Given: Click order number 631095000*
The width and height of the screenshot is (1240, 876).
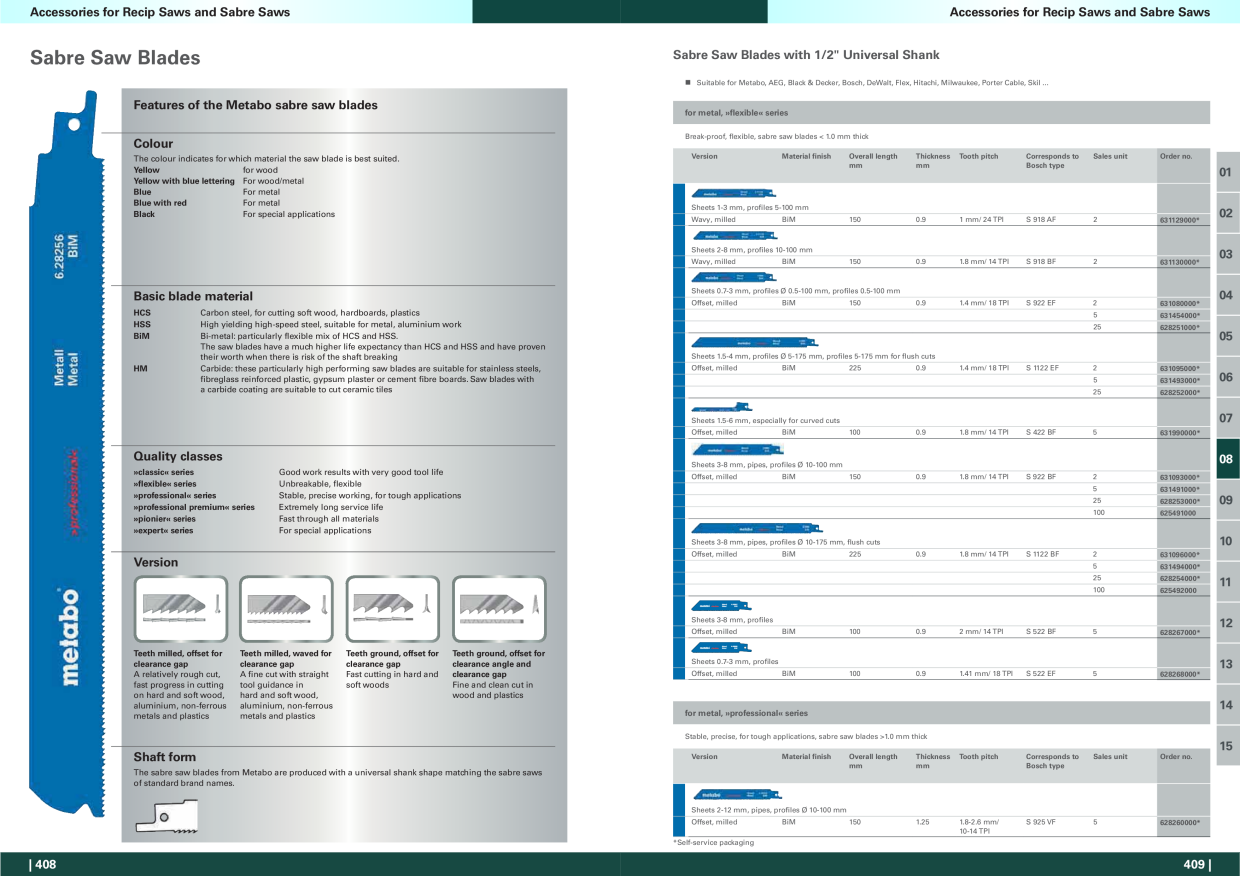Looking at the screenshot, I should pos(1179,368).
